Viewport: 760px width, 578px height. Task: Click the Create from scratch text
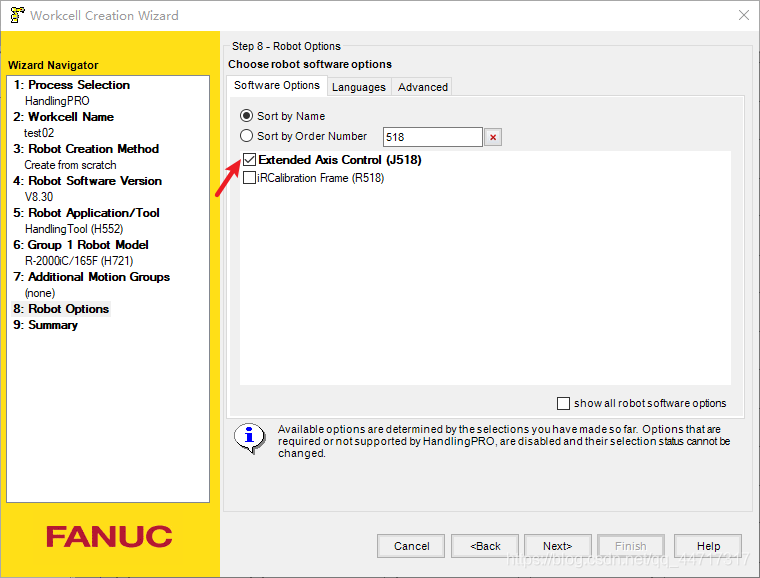[70, 165]
